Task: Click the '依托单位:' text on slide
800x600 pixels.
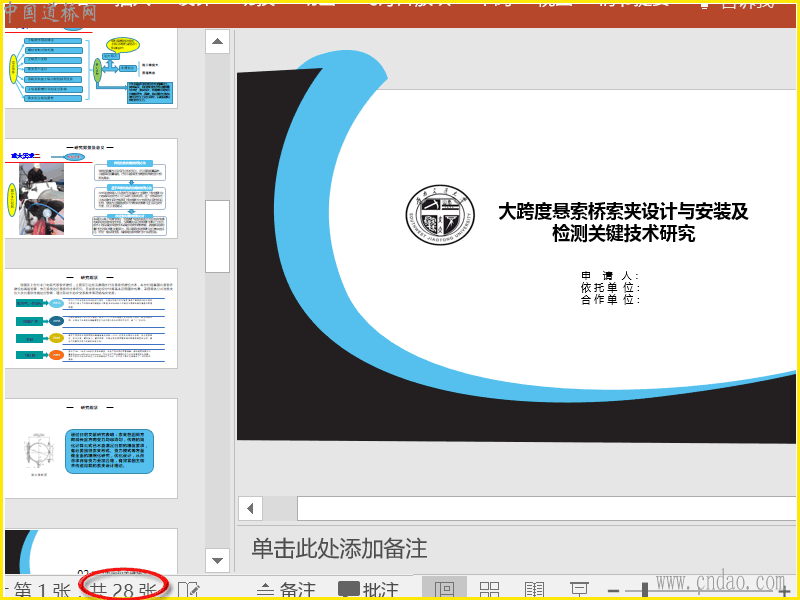Action: pyautogui.click(x=610, y=288)
